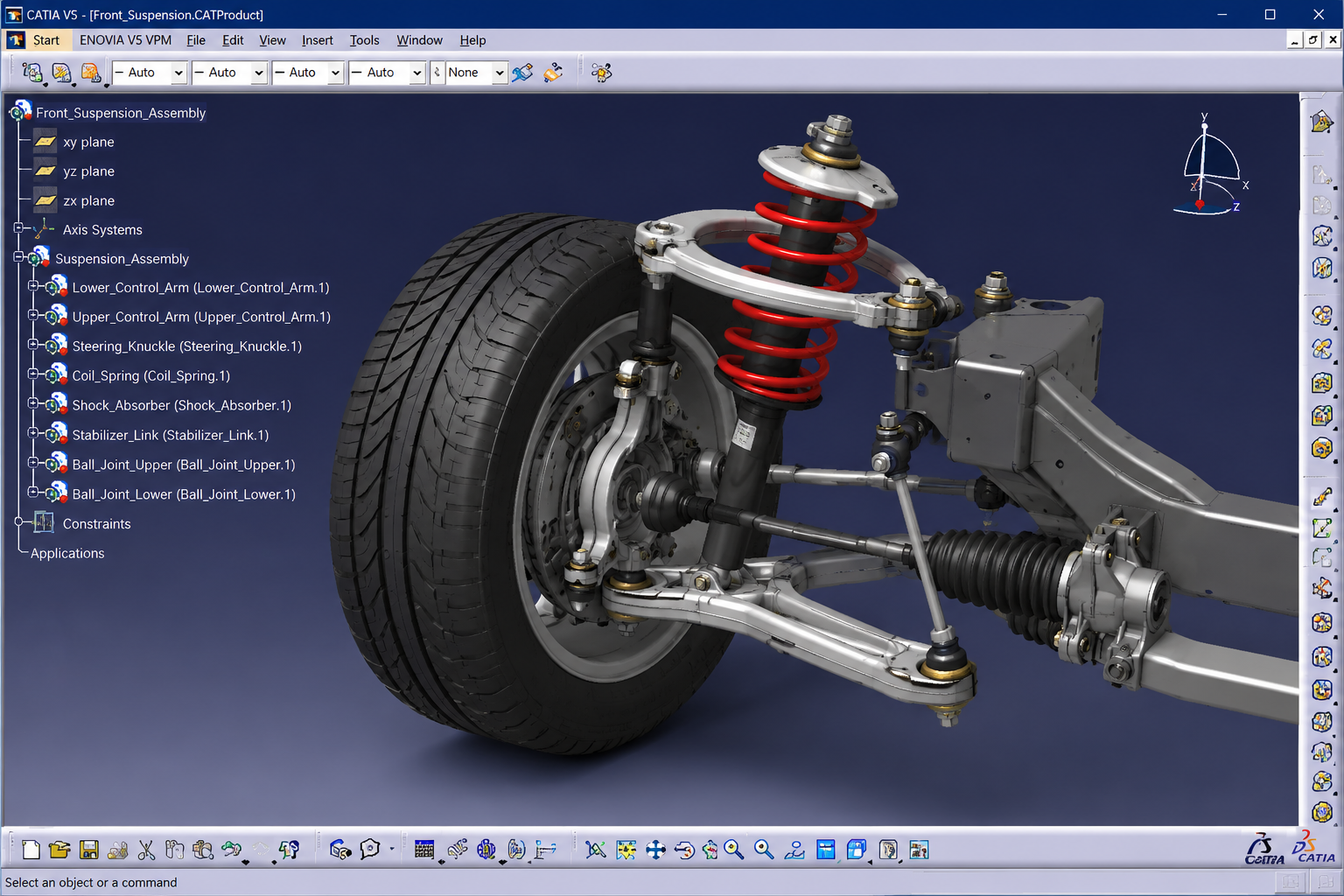1344x896 pixels.
Task: Click the New document icon
Action: tap(31, 850)
